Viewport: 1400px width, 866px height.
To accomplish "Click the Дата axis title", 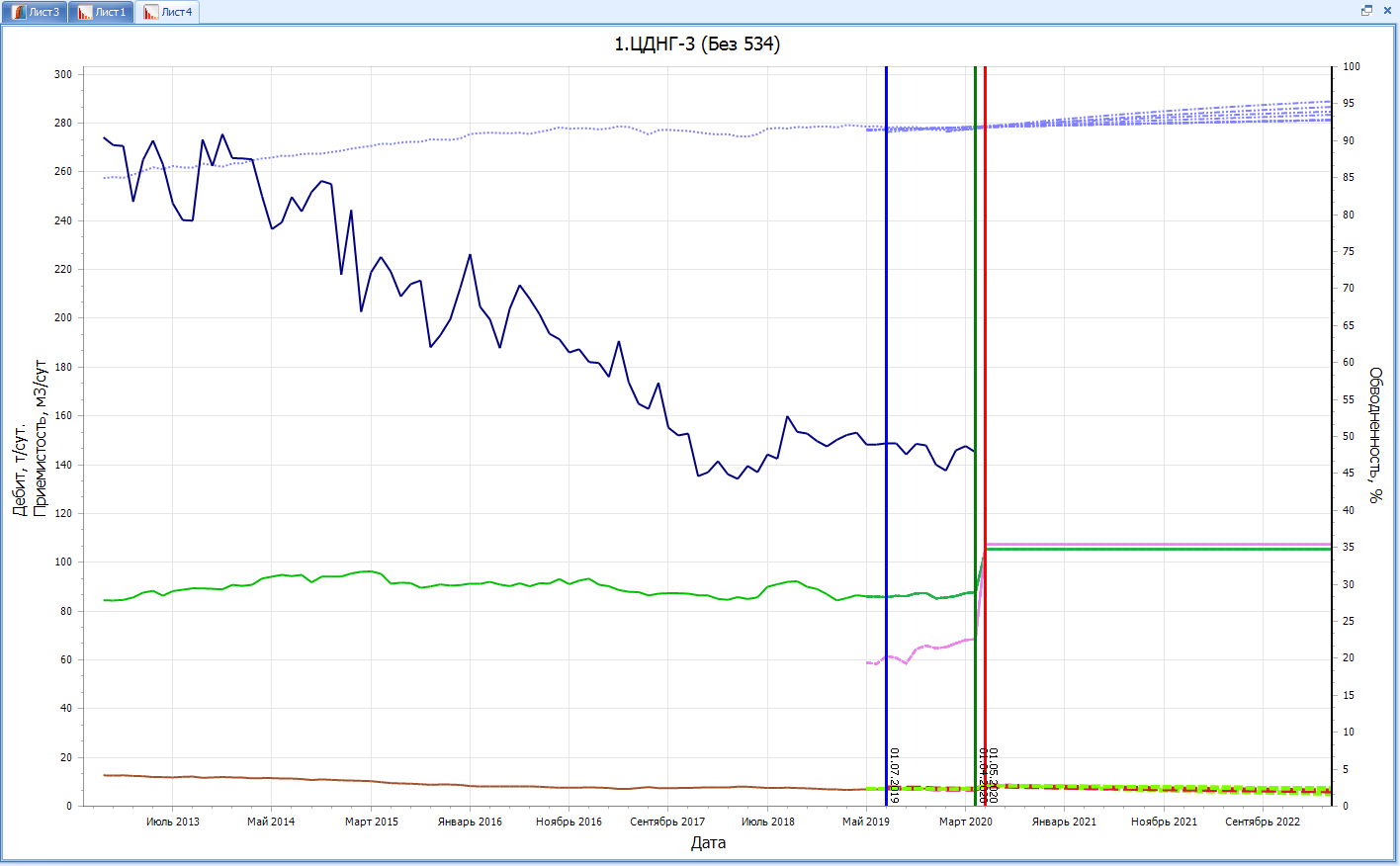I will point(708,842).
